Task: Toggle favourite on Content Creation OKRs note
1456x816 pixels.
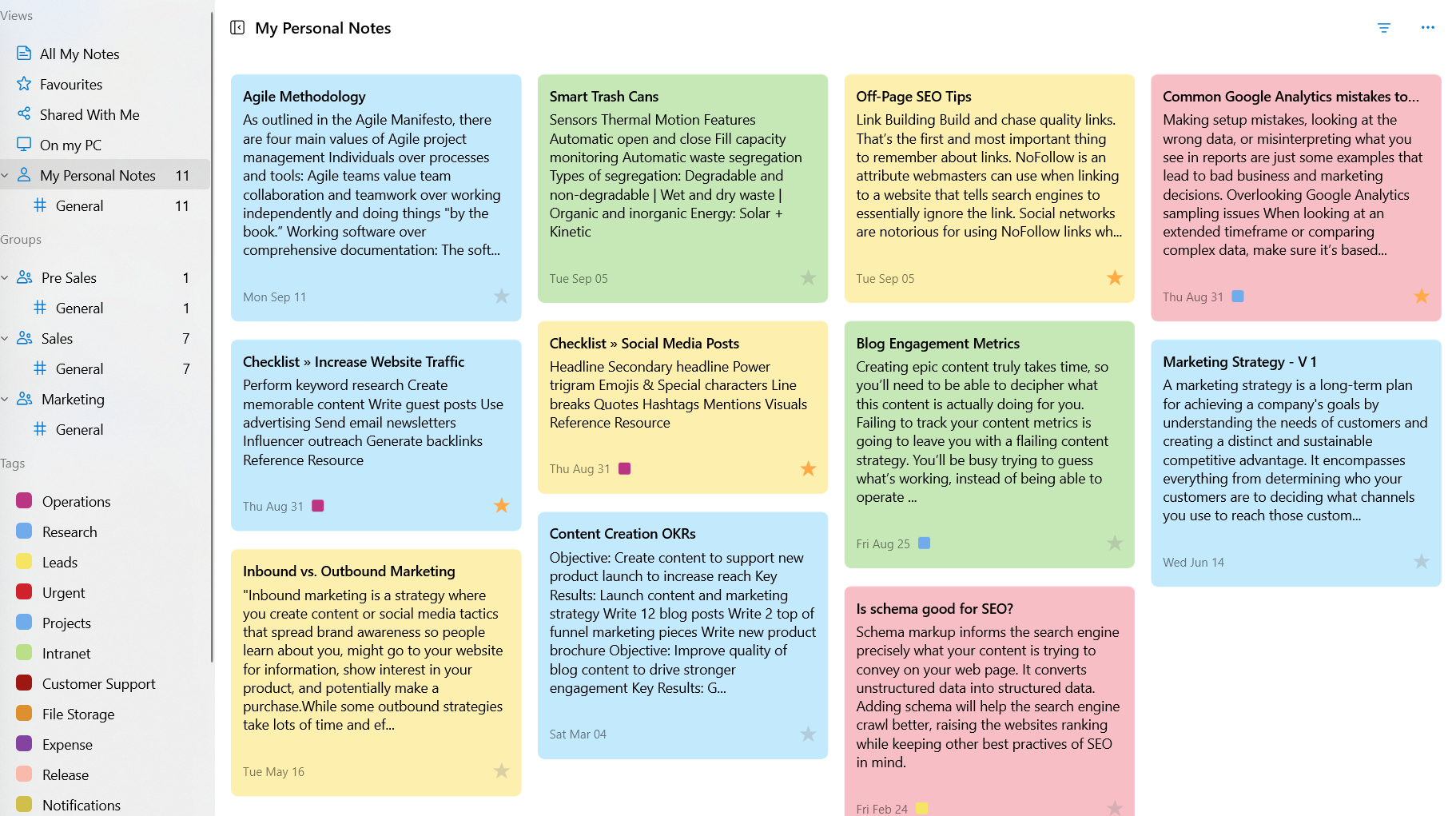Action: pos(808,734)
